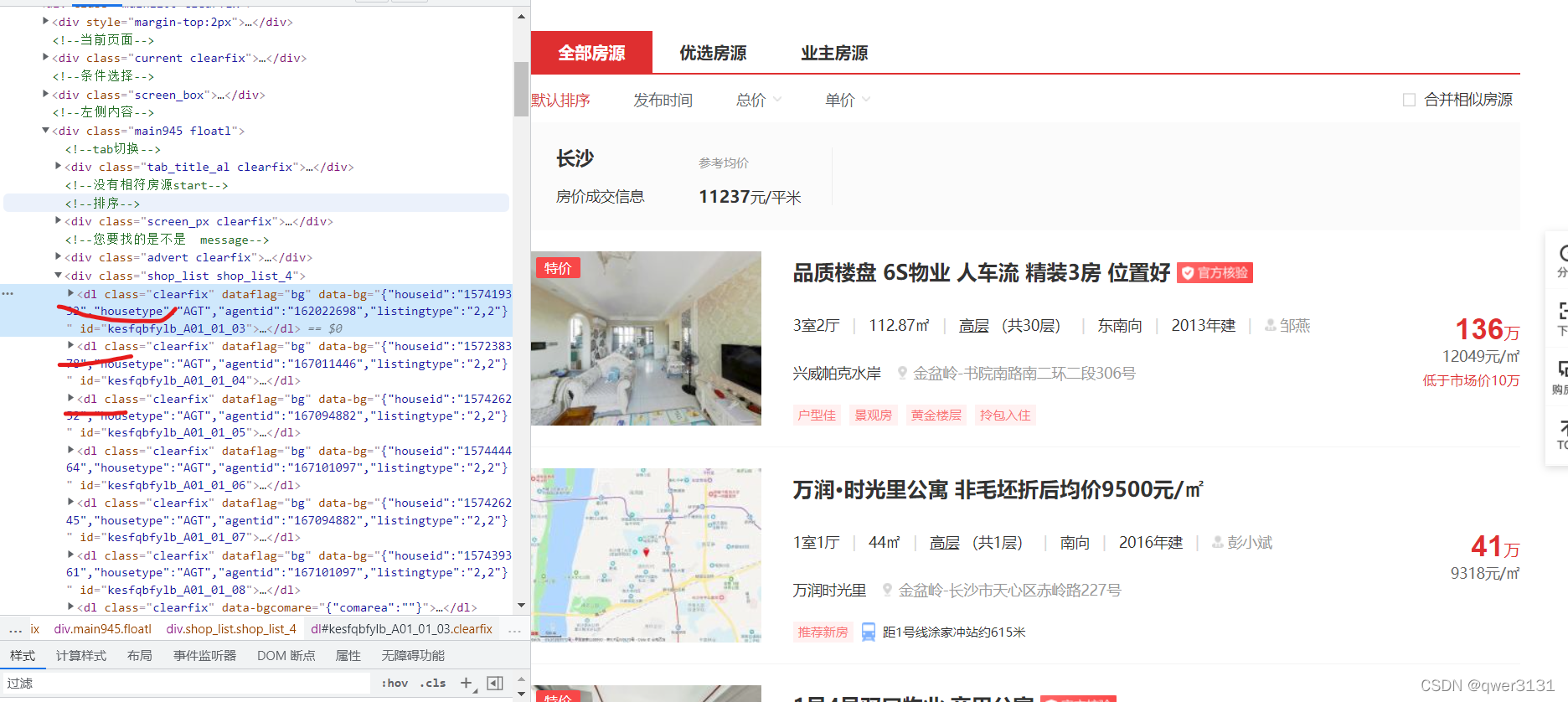The height and width of the screenshot is (702, 1568).
Task: Expand the advert clearfix div node
Action: pyautogui.click(x=58, y=257)
